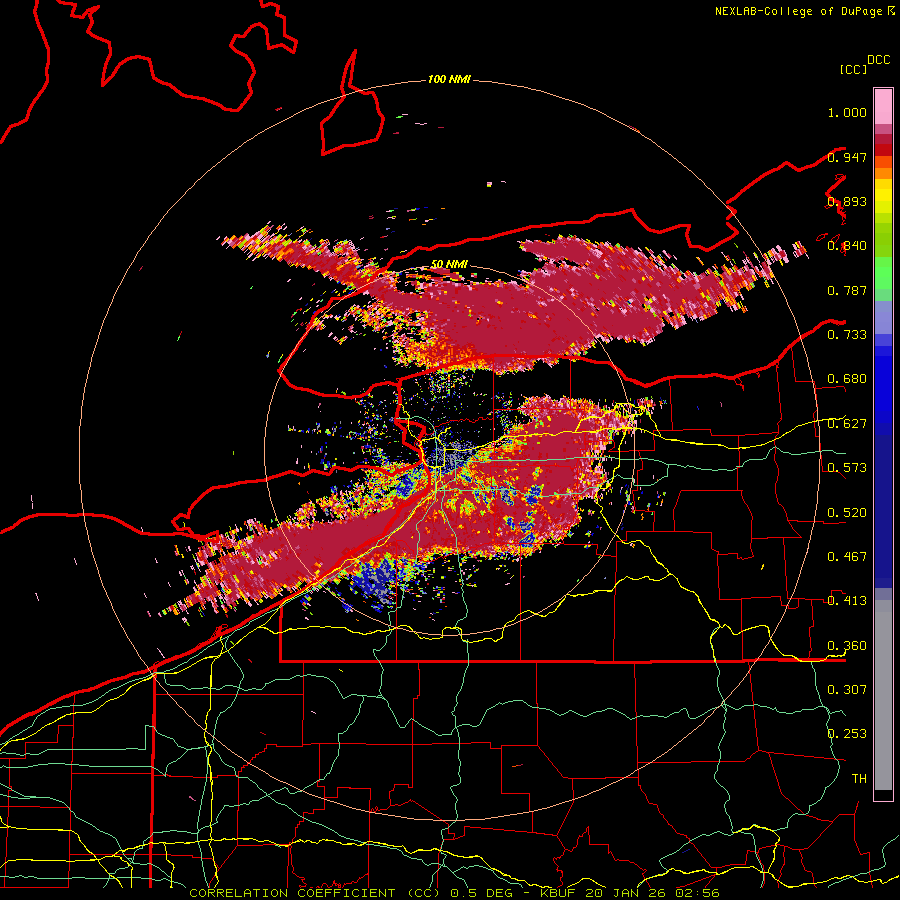Select the 0.307 color scale value
This screenshot has height=900, width=900.
pos(847,690)
